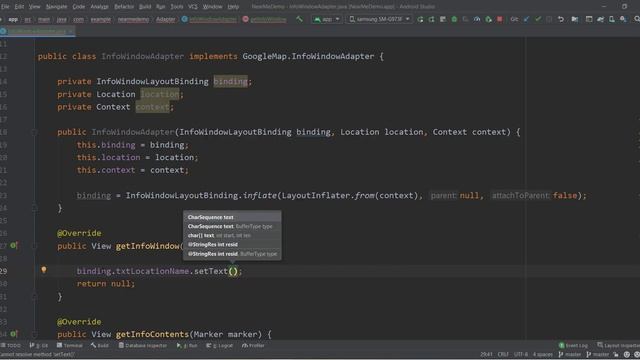Click the Search Everywhere magnifier icon
640x360 pixels.
point(637,19)
